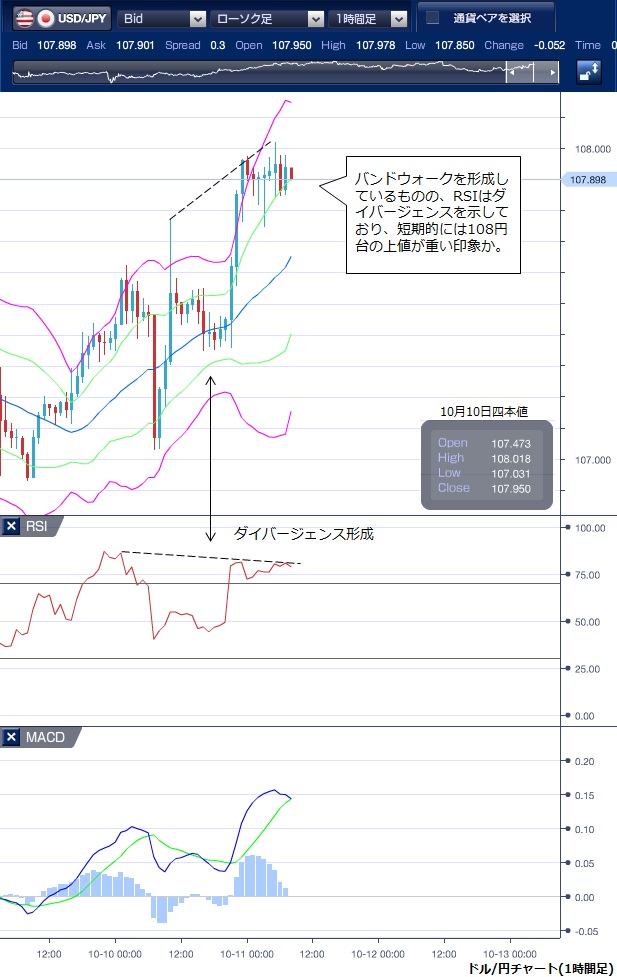Tick the 通貨ペアを選択 checkbox

click(433, 18)
